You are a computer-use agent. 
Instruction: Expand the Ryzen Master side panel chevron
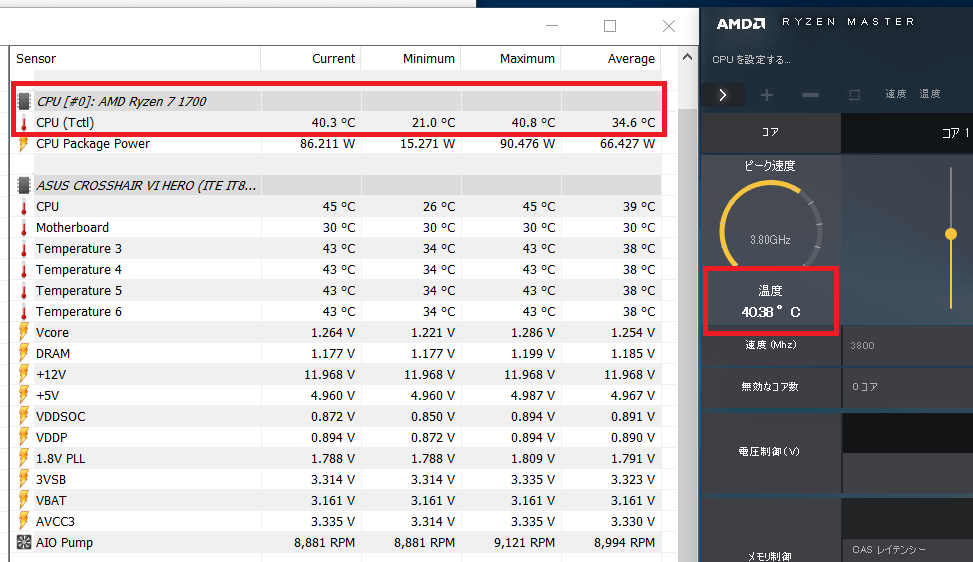[x=722, y=95]
